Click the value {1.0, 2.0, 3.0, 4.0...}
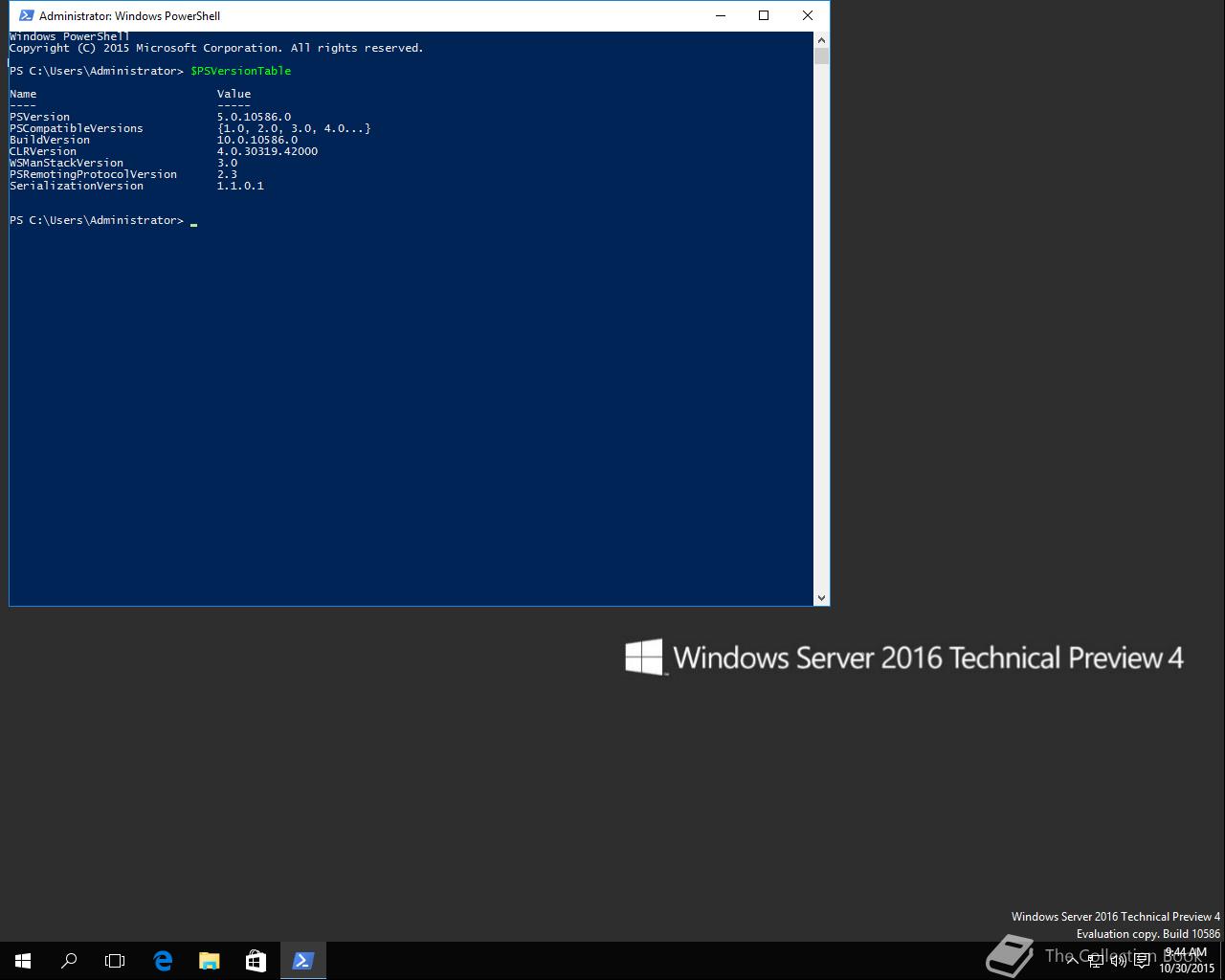Image resolution: width=1225 pixels, height=980 pixels. pyautogui.click(x=294, y=128)
